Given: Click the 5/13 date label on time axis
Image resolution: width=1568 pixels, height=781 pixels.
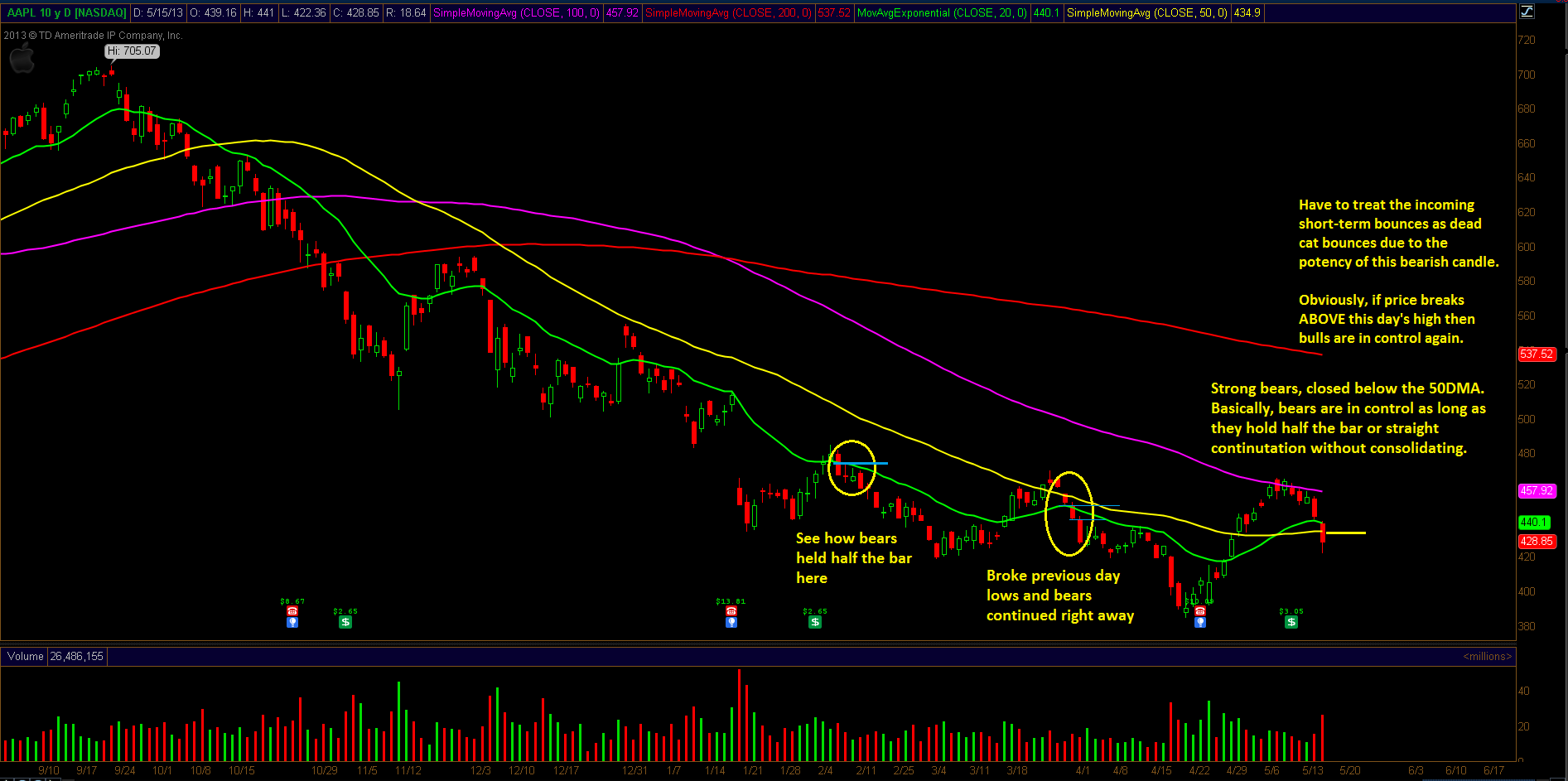Looking at the screenshot, I should pyautogui.click(x=1313, y=770).
